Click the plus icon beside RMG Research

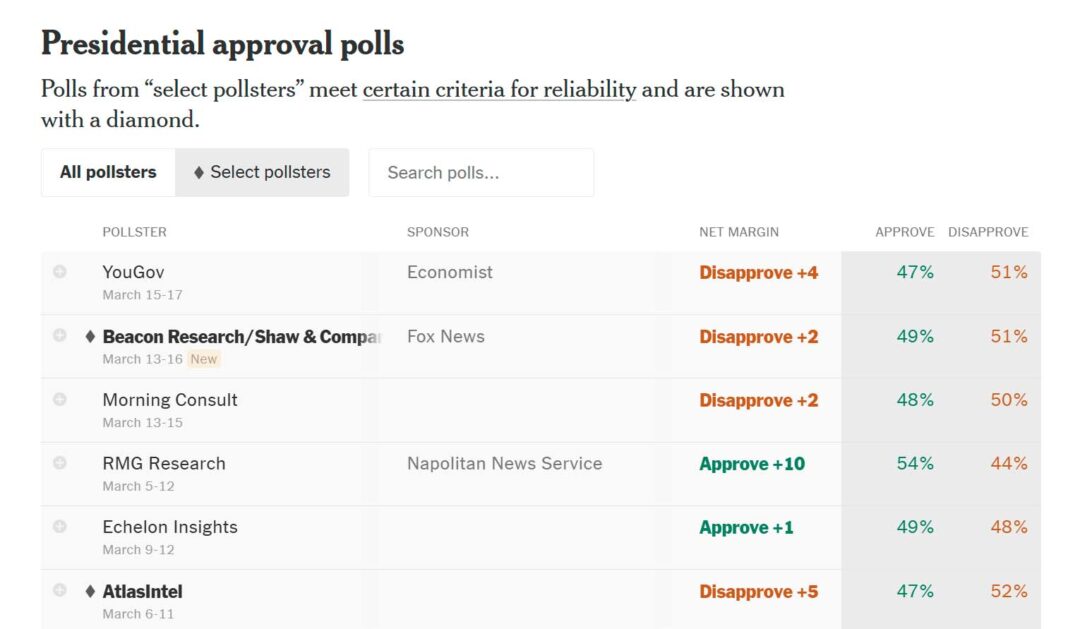pyautogui.click(x=60, y=463)
